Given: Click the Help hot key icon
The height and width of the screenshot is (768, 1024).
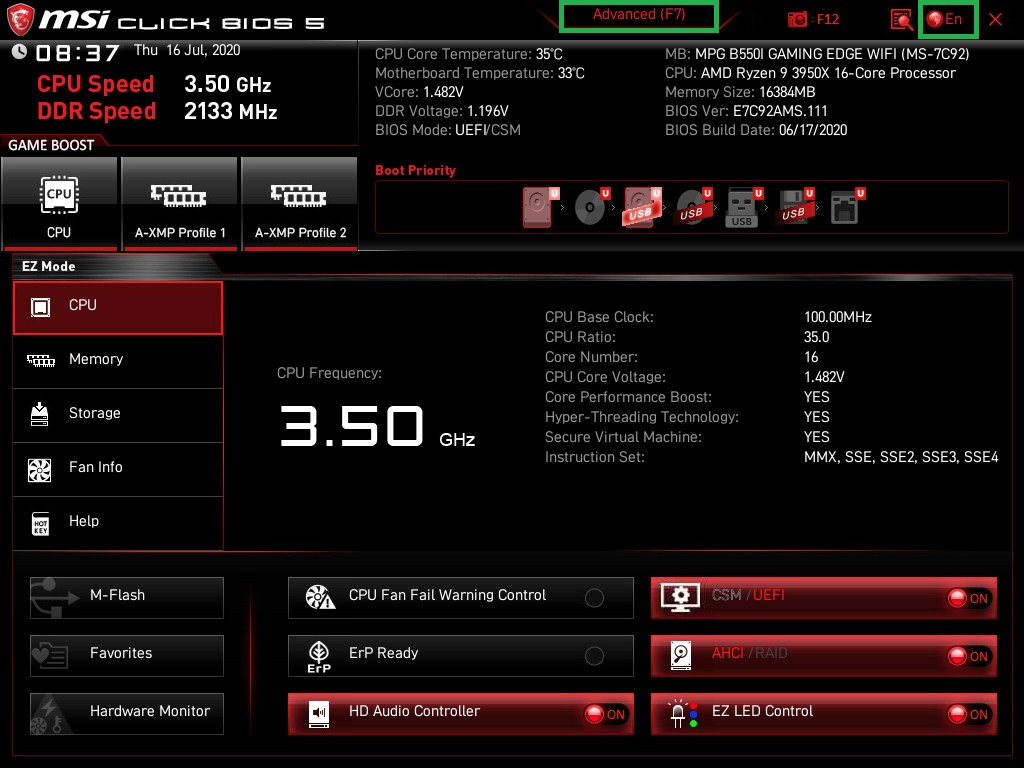Looking at the screenshot, I should (40, 523).
